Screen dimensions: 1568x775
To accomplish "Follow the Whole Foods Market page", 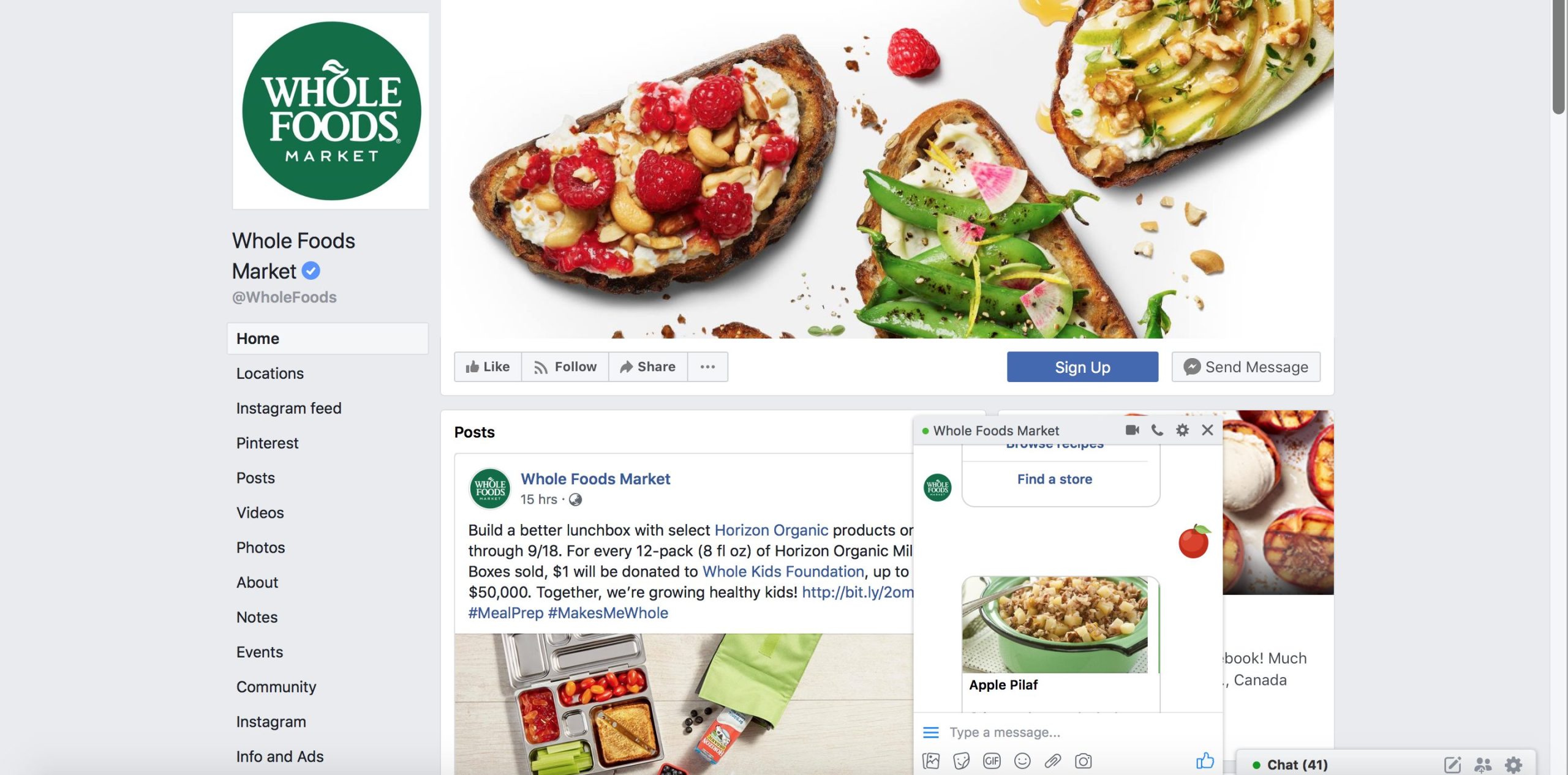I will pos(565,367).
